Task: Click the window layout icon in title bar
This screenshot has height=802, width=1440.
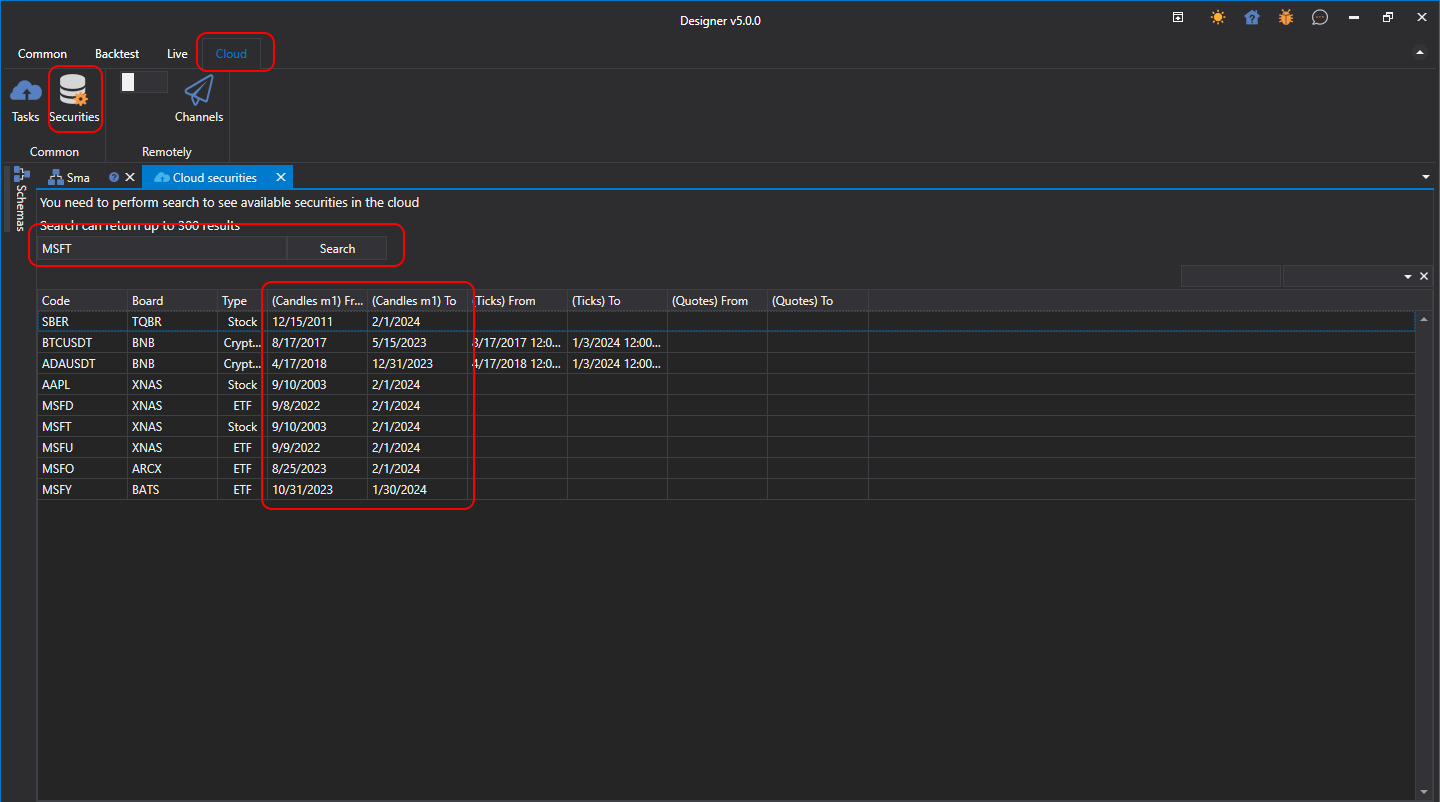Action: tap(1178, 18)
